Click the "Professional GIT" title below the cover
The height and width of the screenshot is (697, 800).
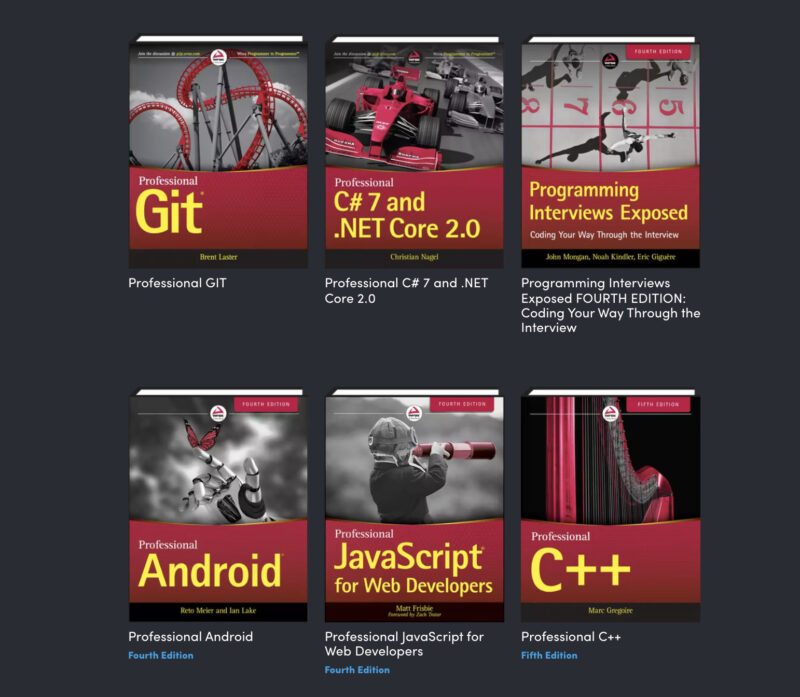[x=177, y=283]
